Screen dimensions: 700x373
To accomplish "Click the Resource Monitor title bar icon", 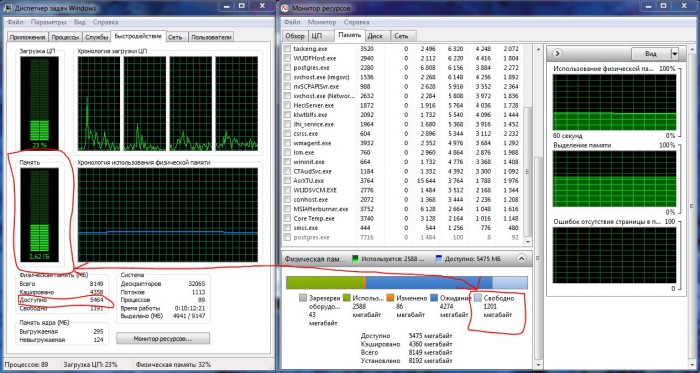I will click(x=285, y=8).
